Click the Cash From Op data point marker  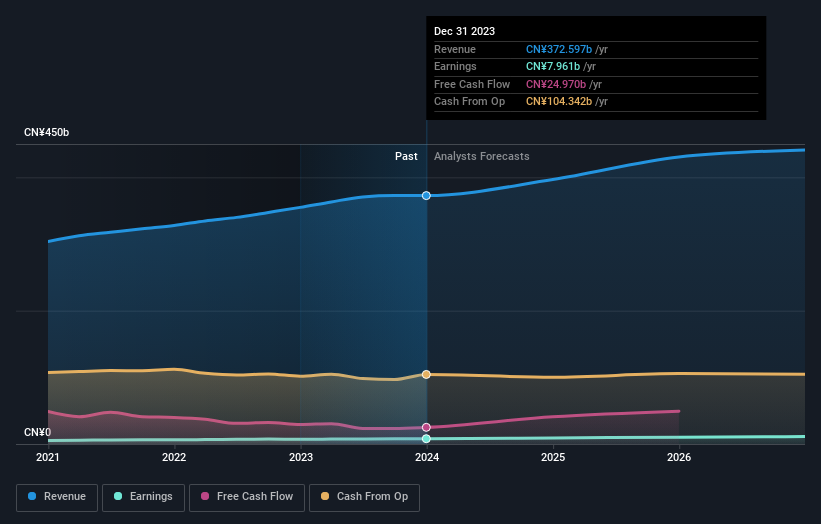pos(426,374)
